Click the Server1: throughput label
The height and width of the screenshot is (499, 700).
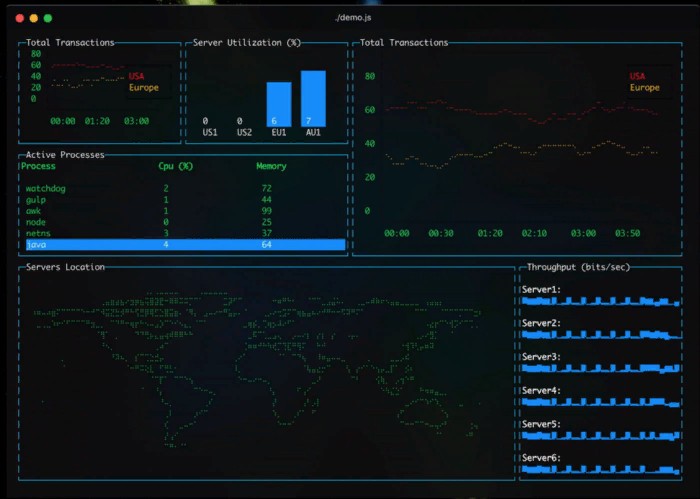(x=541, y=290)
